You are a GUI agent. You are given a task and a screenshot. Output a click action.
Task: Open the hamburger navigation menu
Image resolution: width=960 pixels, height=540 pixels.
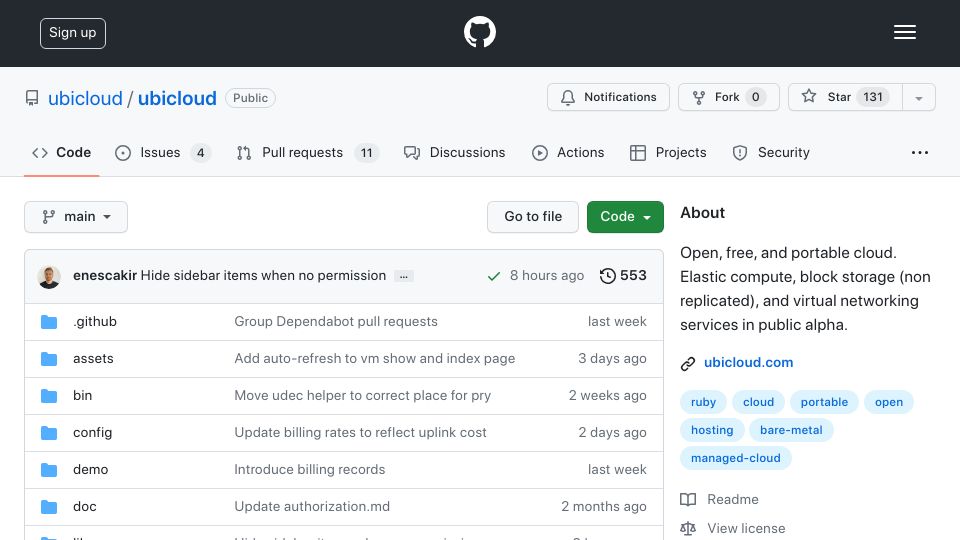click(904, 32)
